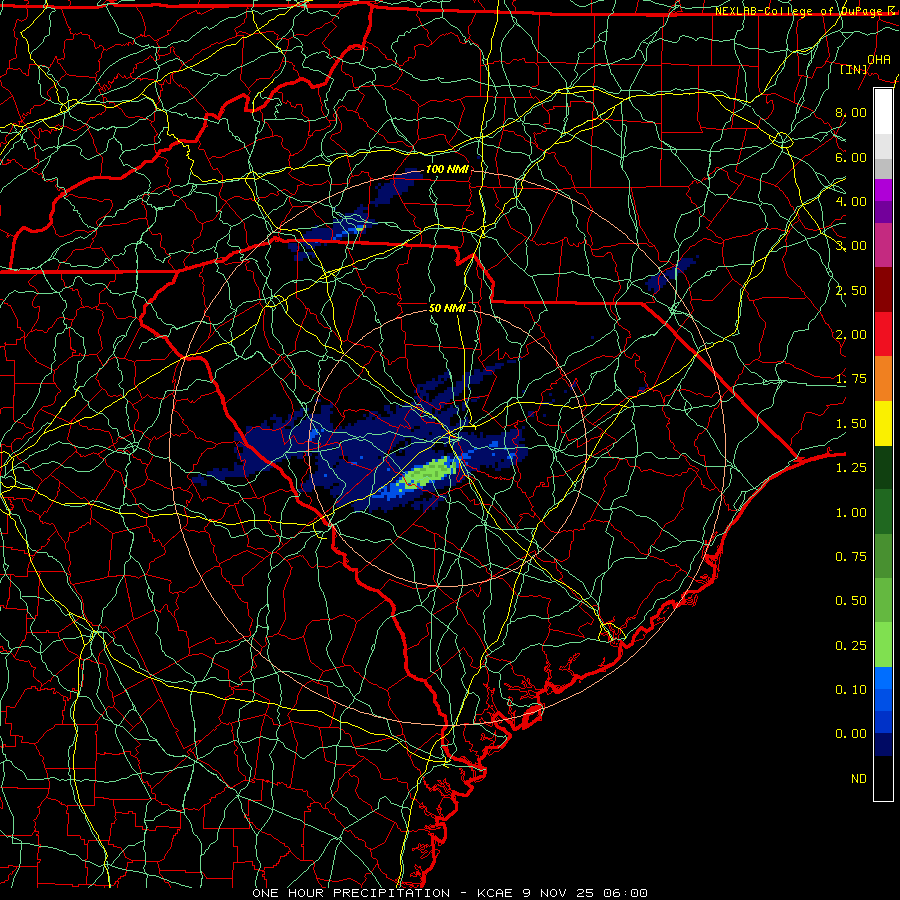900x900 pixels.
Task: Click the 1.75 legend value
Action: pos(851,379)
